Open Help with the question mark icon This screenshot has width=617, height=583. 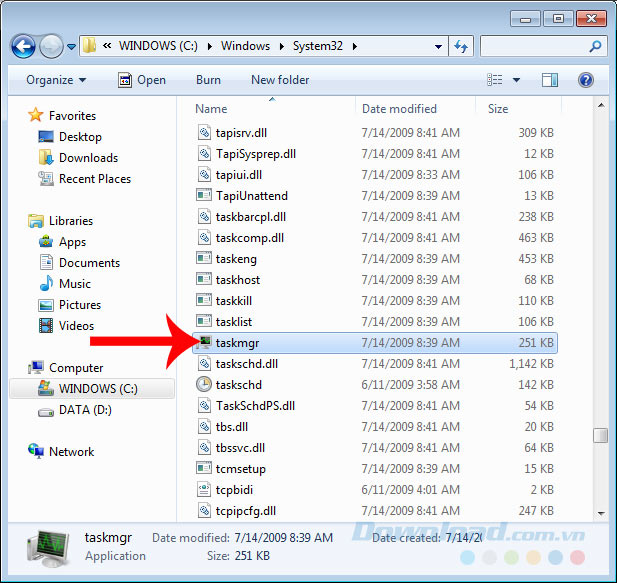tap(586, 80)
